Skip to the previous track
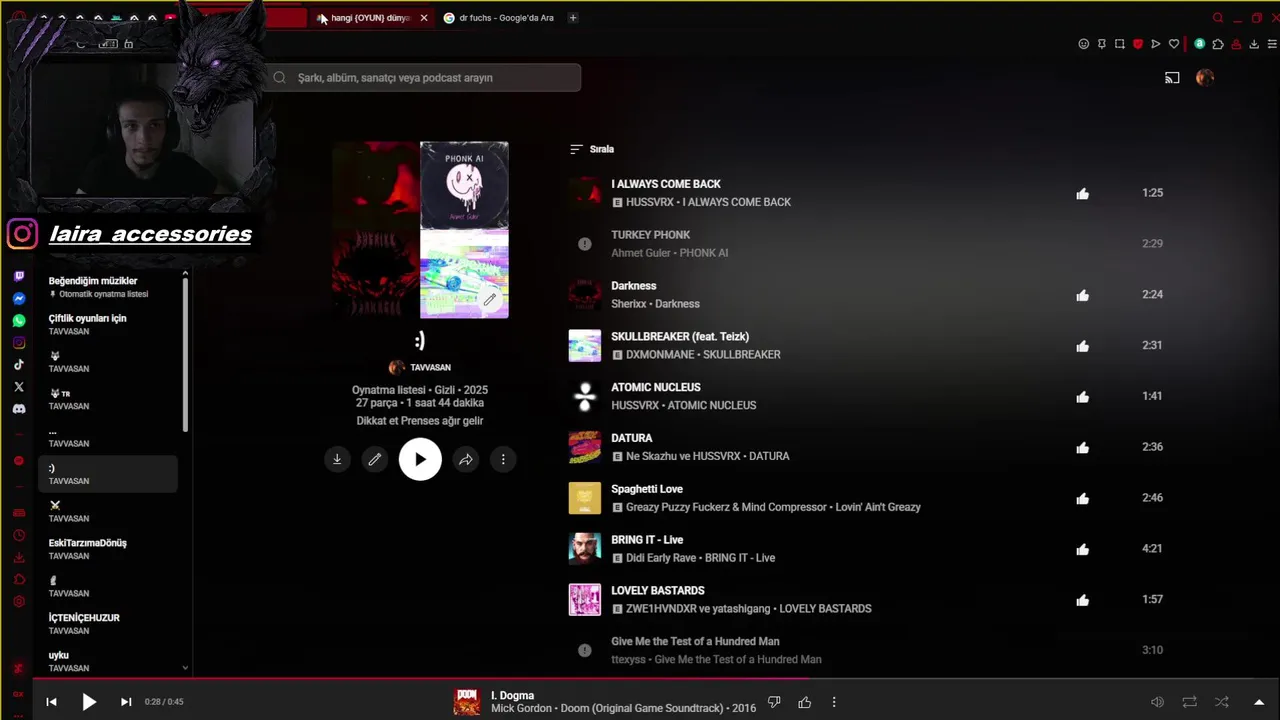 tap(51, 702)
